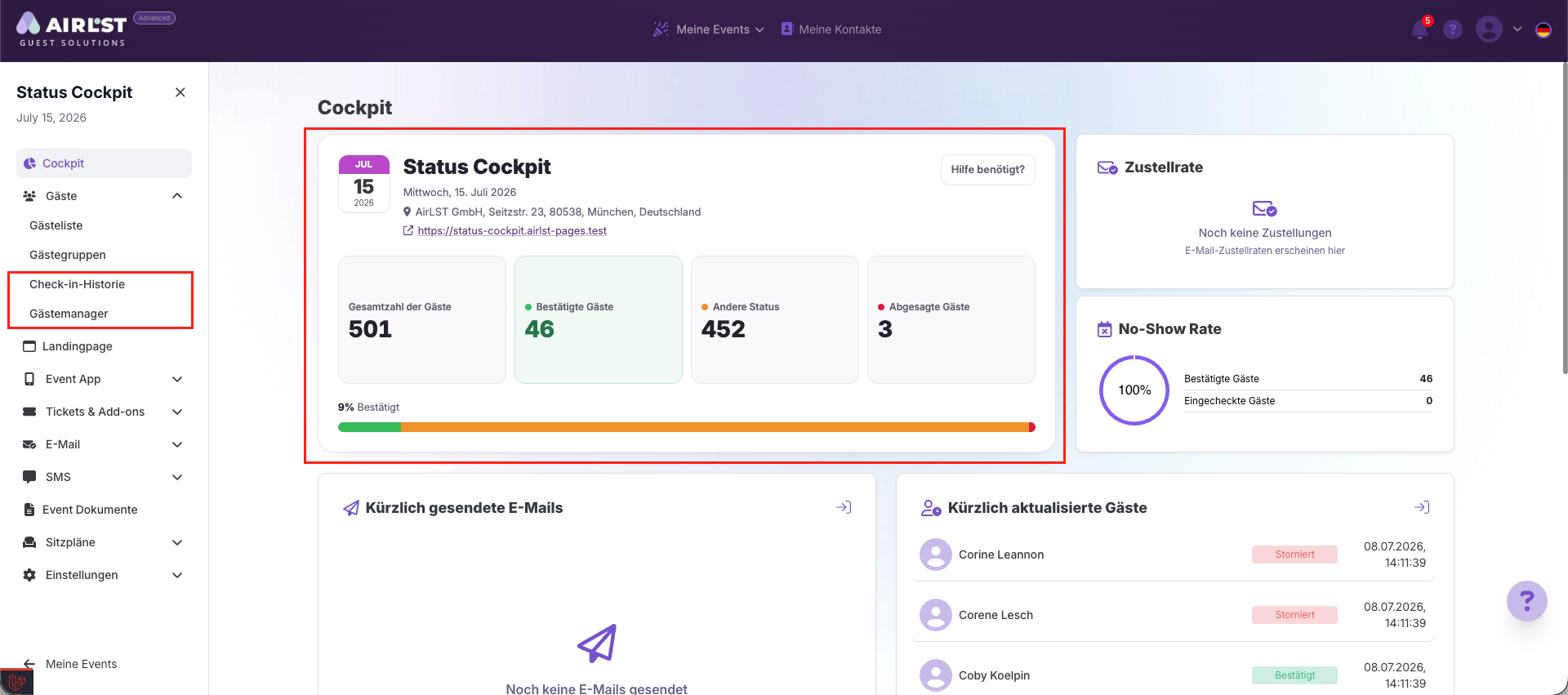Collapse the Gäste section
This screenshot has height=695, width=1568.
(x=177, y=196)
